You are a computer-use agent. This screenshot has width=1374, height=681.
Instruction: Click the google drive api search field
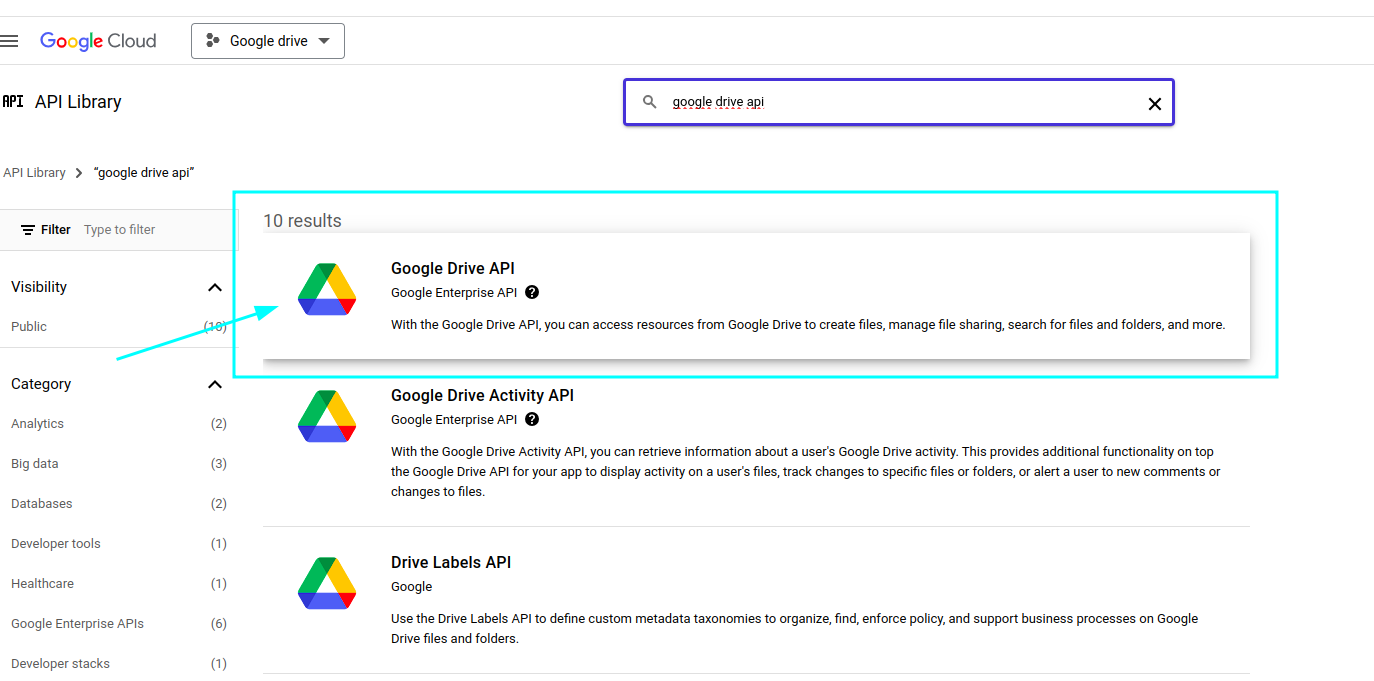click(x=900, y=102)
